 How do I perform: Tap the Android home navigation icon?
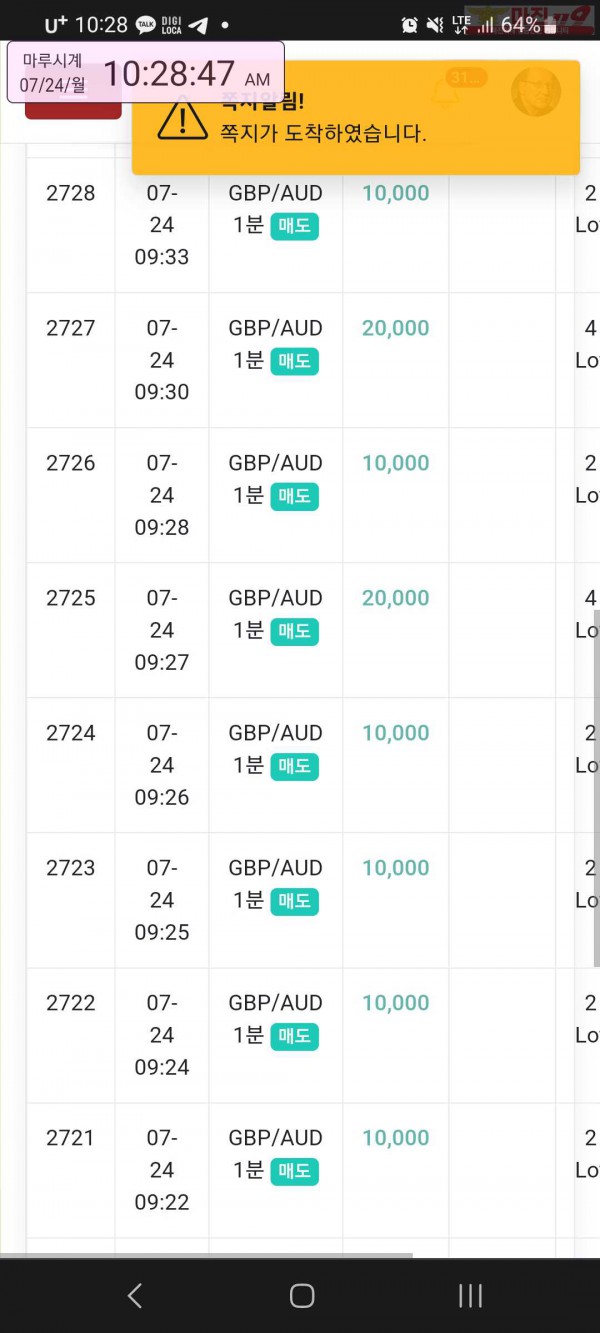pyautogui.click(x=302, y=1296)
